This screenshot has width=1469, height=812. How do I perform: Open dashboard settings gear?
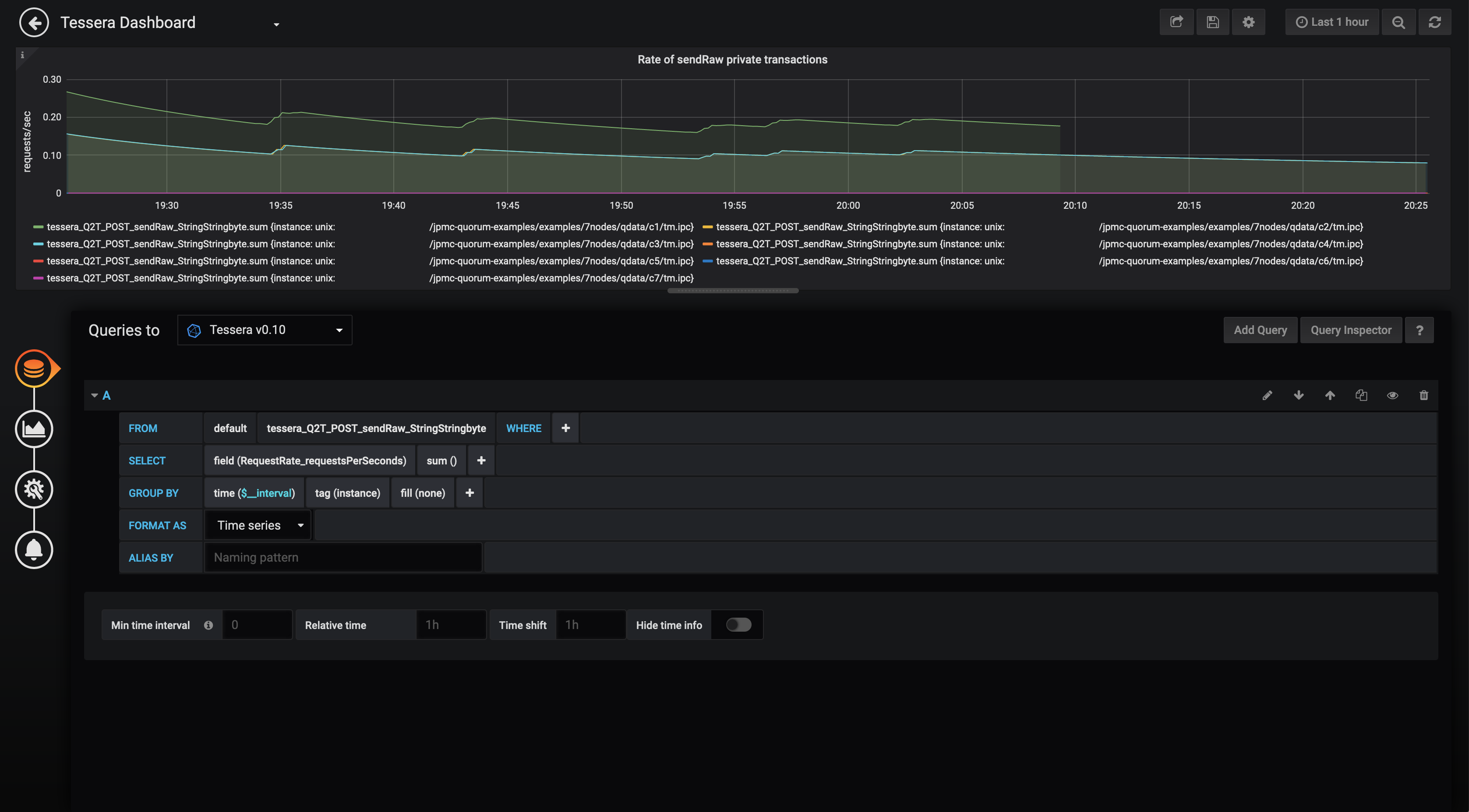pyautogui.click(x=1248, y=22)
